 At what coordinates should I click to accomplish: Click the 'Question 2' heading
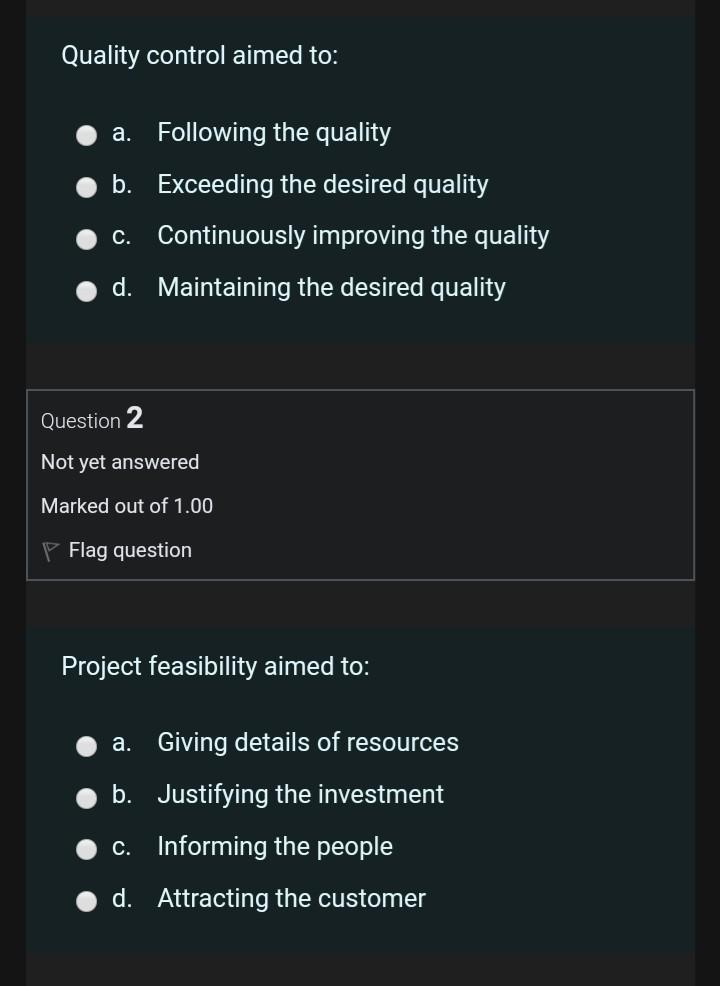click(x=92, y=420)
